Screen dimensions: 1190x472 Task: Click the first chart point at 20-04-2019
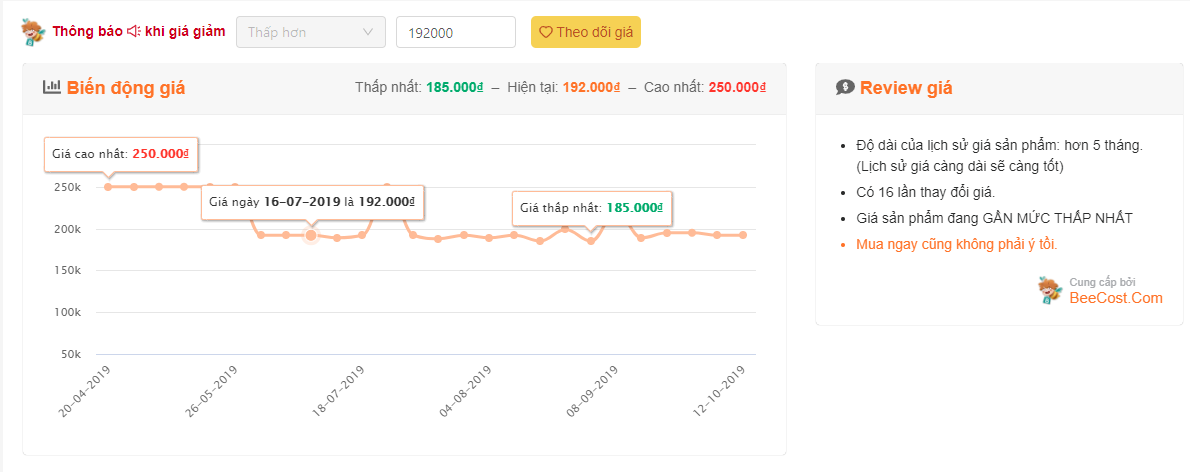click(108, 187)
